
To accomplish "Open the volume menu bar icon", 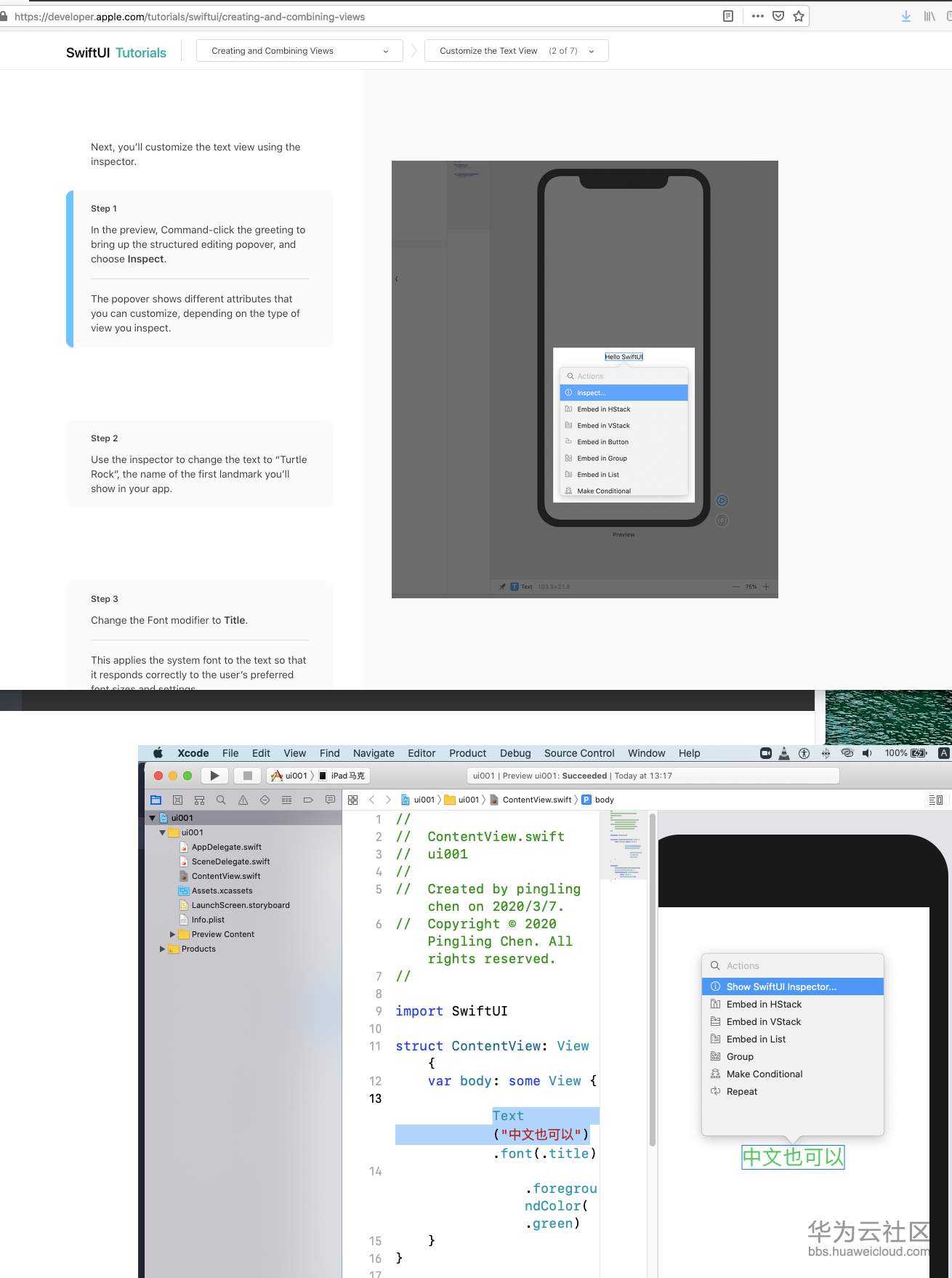I will (x=867, y=753).
